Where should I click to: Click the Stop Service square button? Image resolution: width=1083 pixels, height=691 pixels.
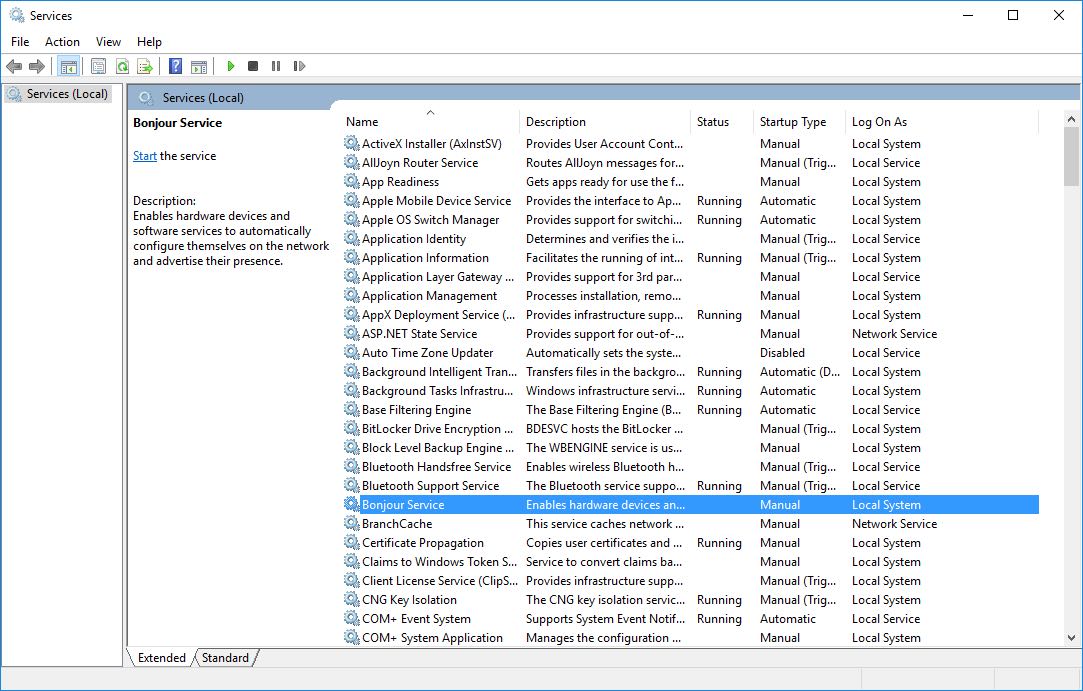(253, 66)
